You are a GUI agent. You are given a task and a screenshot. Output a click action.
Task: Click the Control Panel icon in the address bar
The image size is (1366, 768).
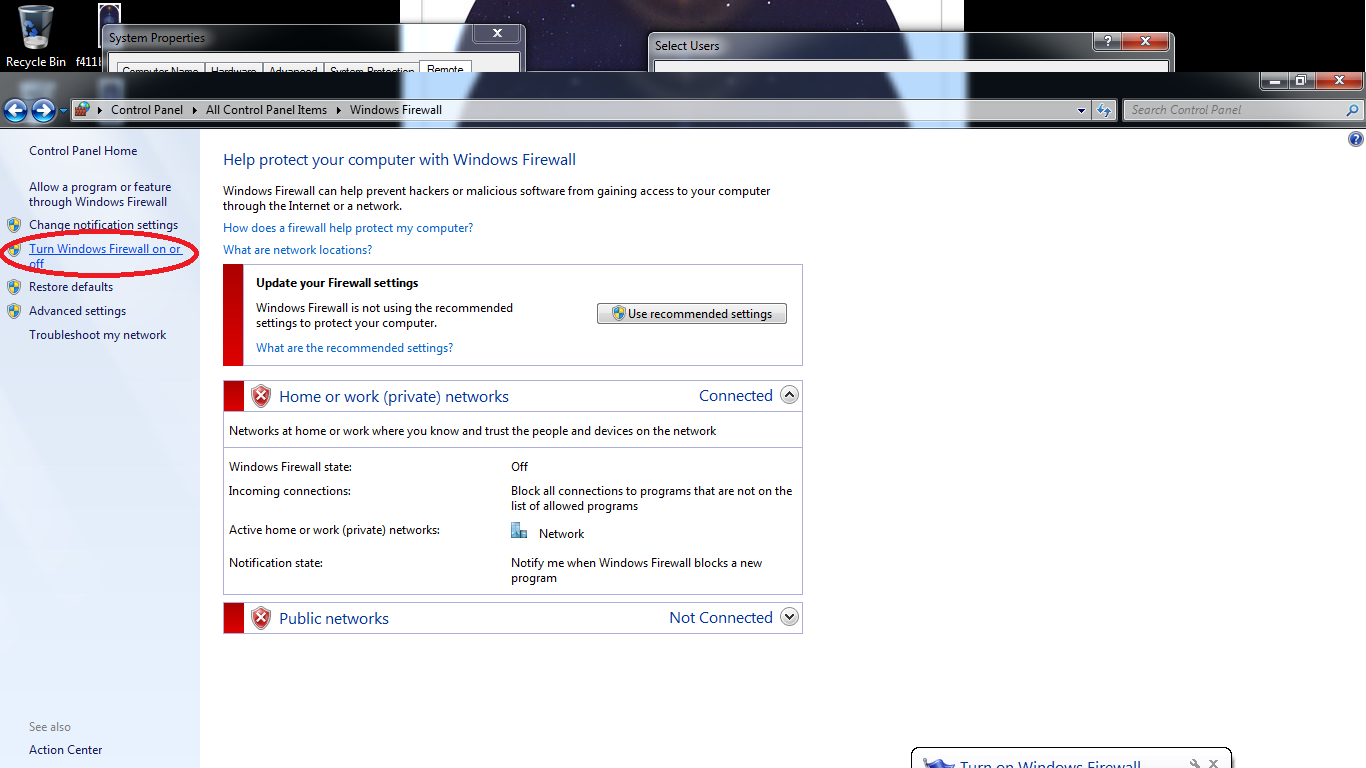click(84, 110)
